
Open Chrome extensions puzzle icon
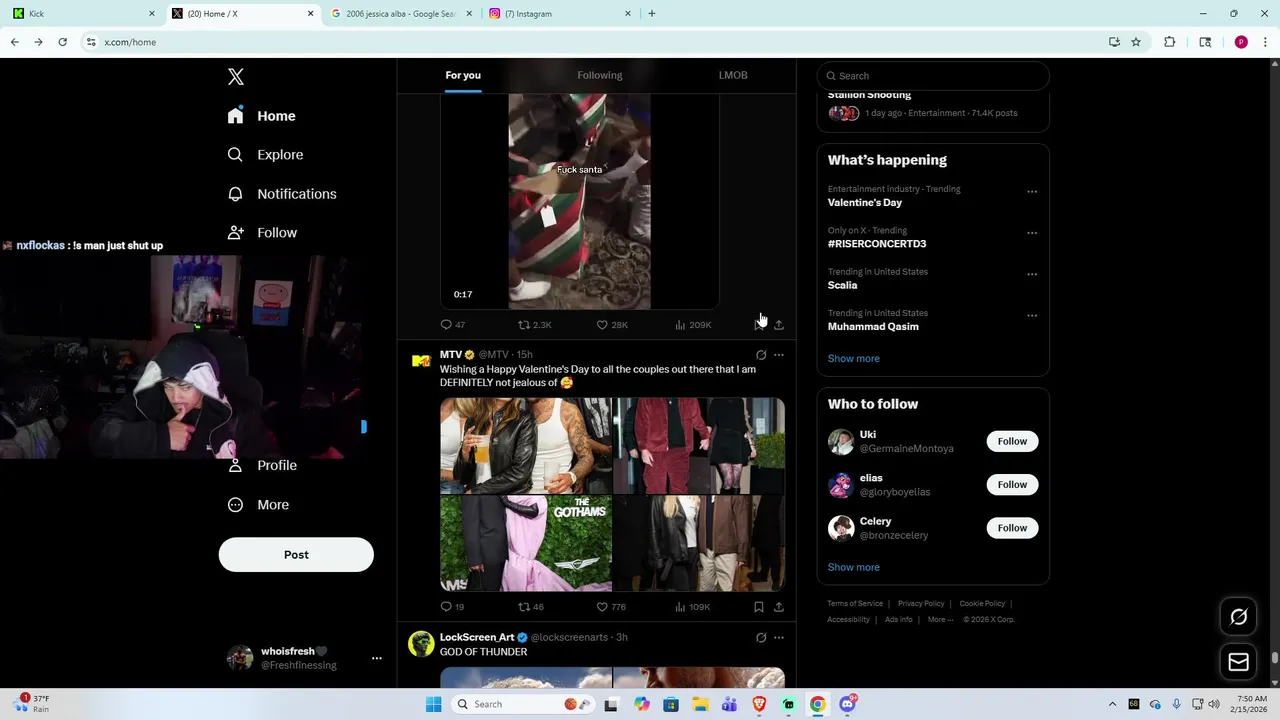[1169, 42]
